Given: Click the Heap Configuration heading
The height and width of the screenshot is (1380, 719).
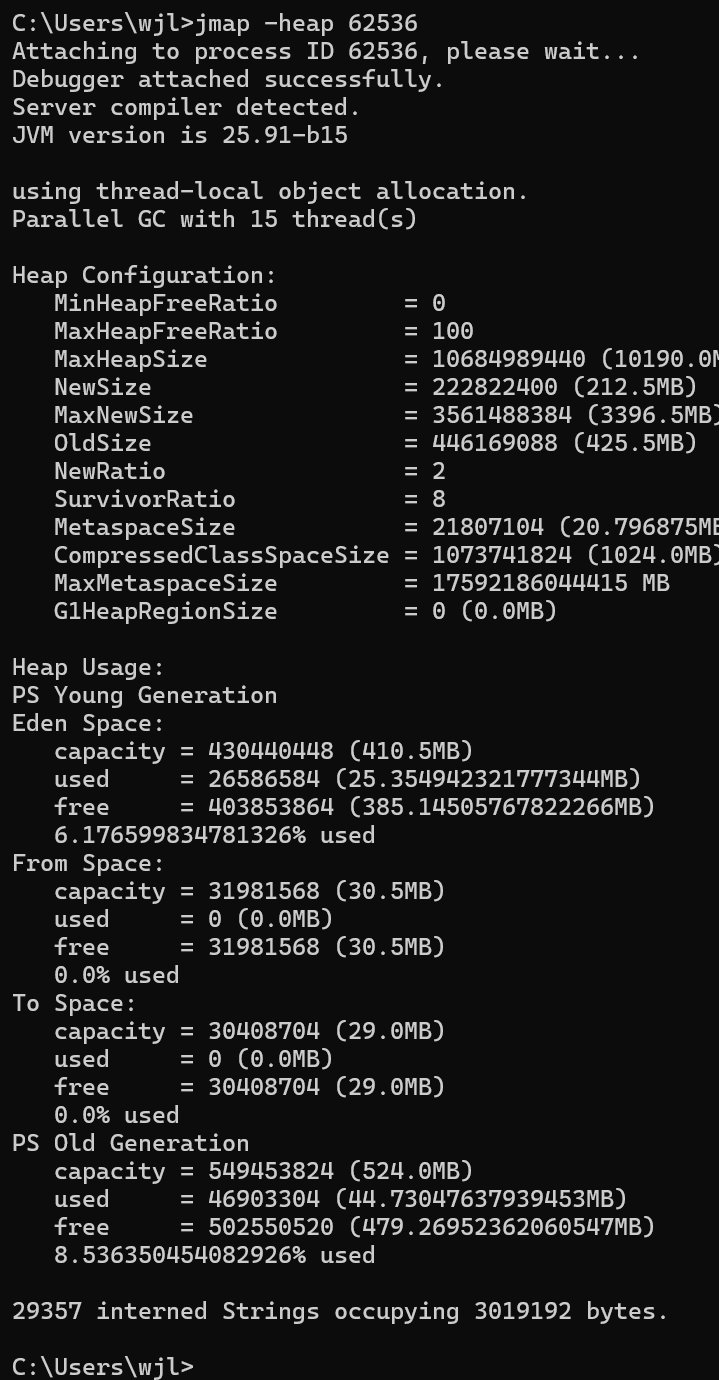Looking at the screenshot, I should [x=144, y=275].
